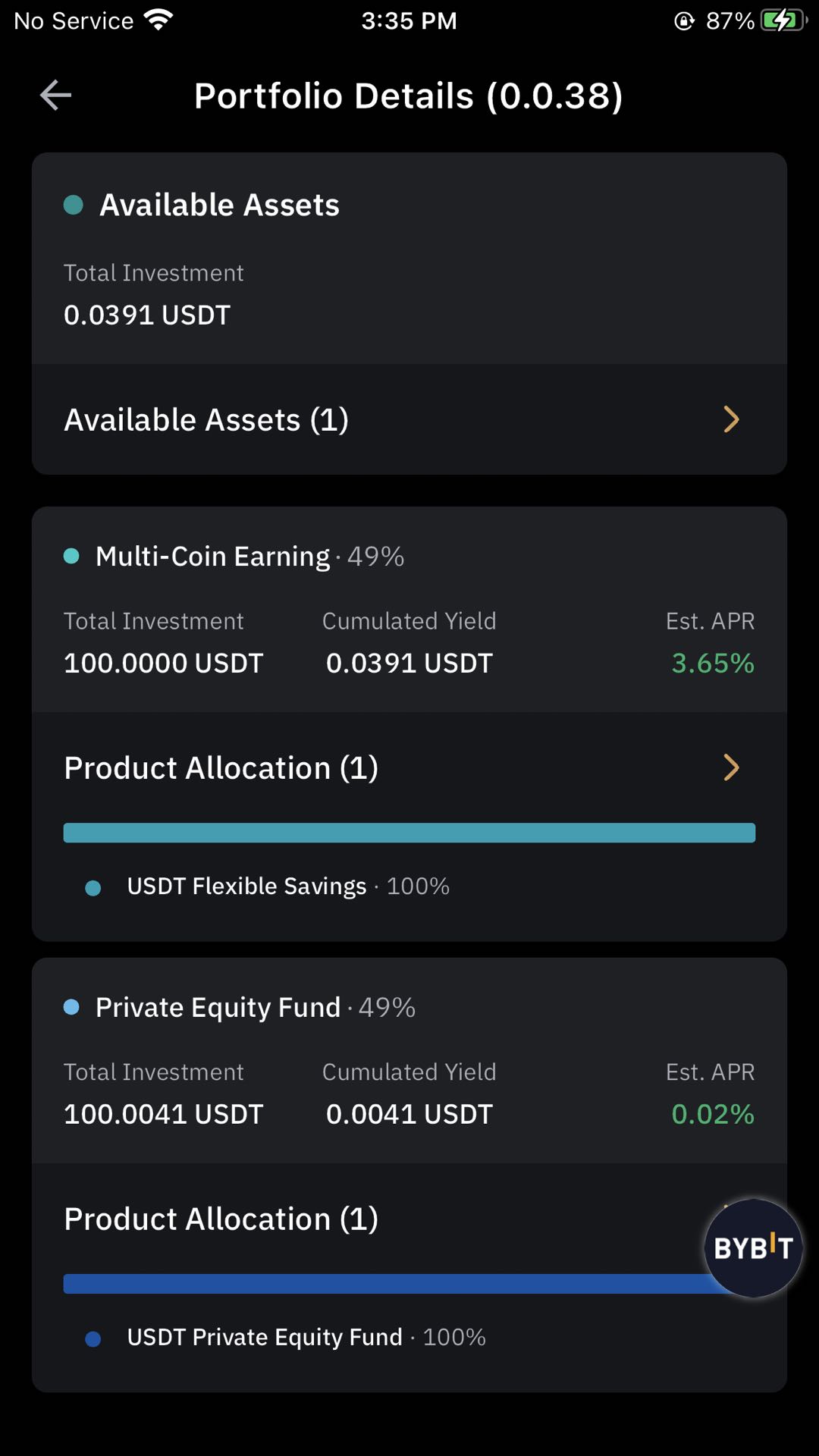Screen dimensions: 819x1456
Task: Tap the teal USDT Flexible Savings allocation bar
Action: (x=409, y=833)
